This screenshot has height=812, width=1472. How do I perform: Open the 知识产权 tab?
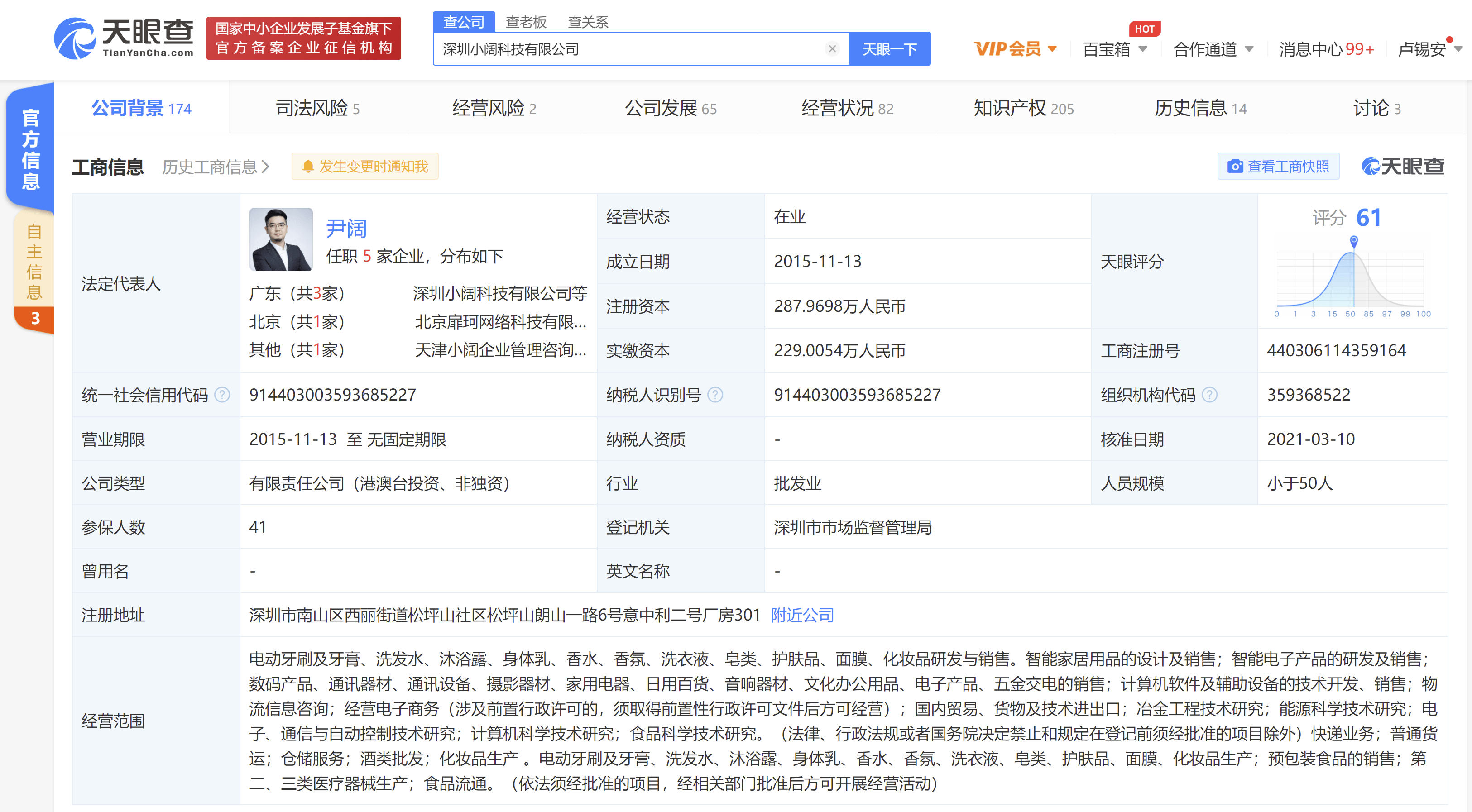coord(1024,108)
